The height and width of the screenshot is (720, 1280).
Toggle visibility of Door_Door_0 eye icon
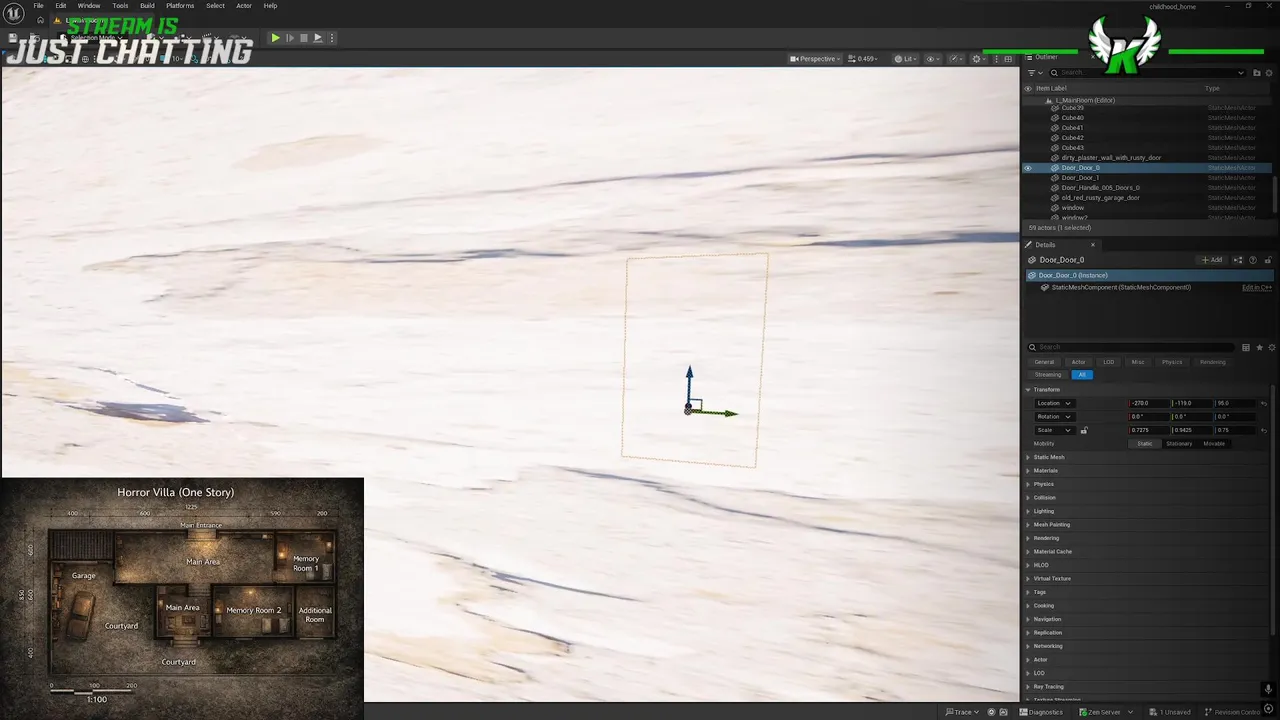pos(1027,168)
